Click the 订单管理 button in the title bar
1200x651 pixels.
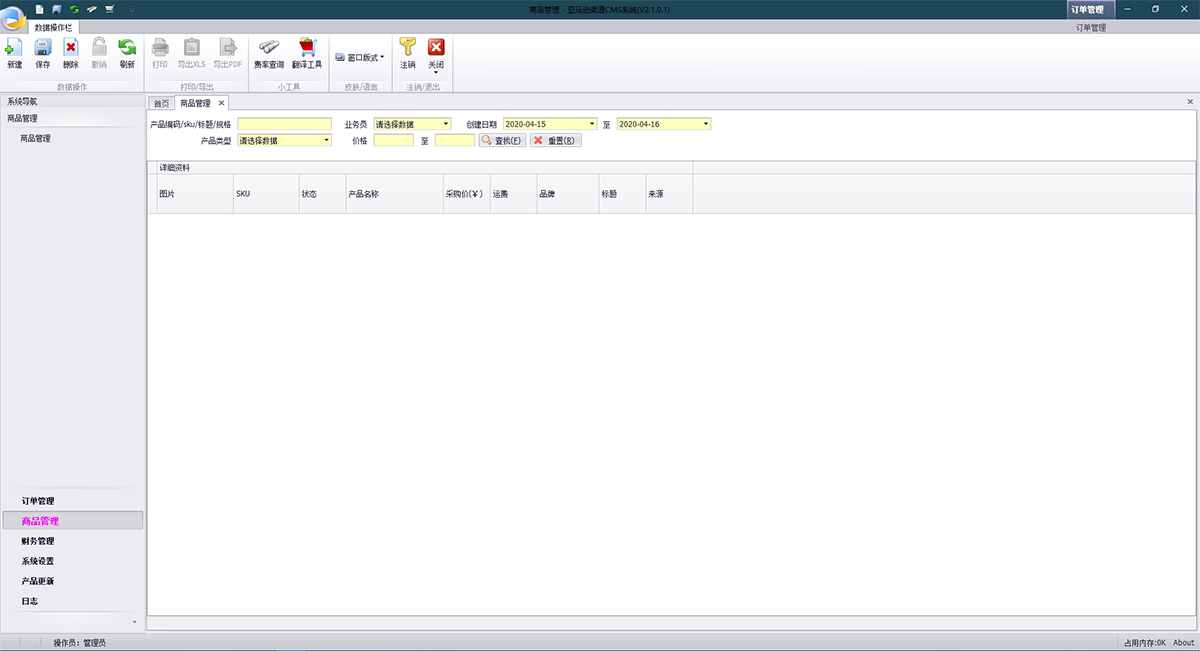point(1091,9)
